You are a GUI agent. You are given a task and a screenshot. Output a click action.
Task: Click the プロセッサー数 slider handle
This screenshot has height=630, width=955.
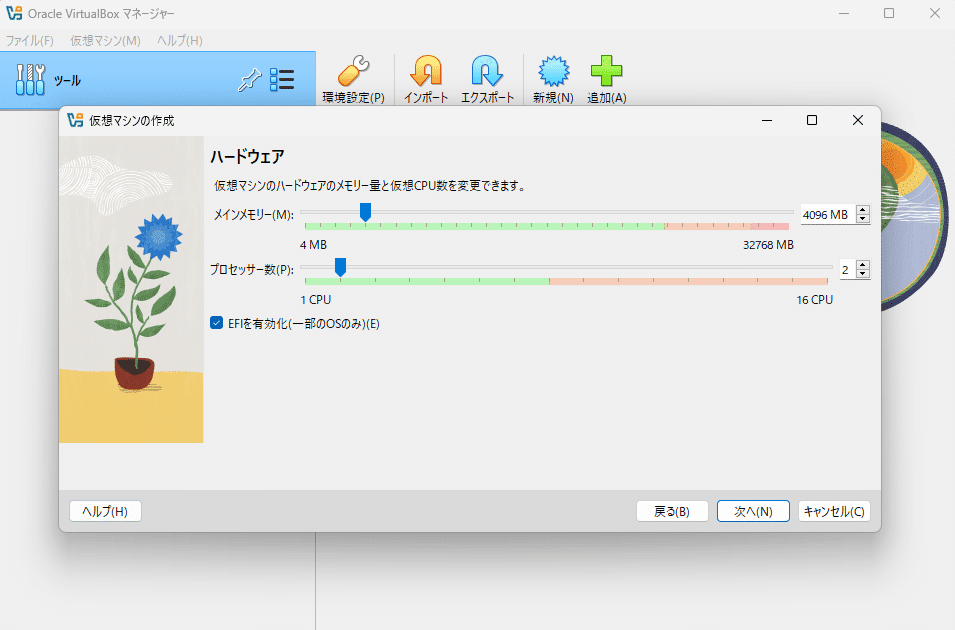(340, 267)
